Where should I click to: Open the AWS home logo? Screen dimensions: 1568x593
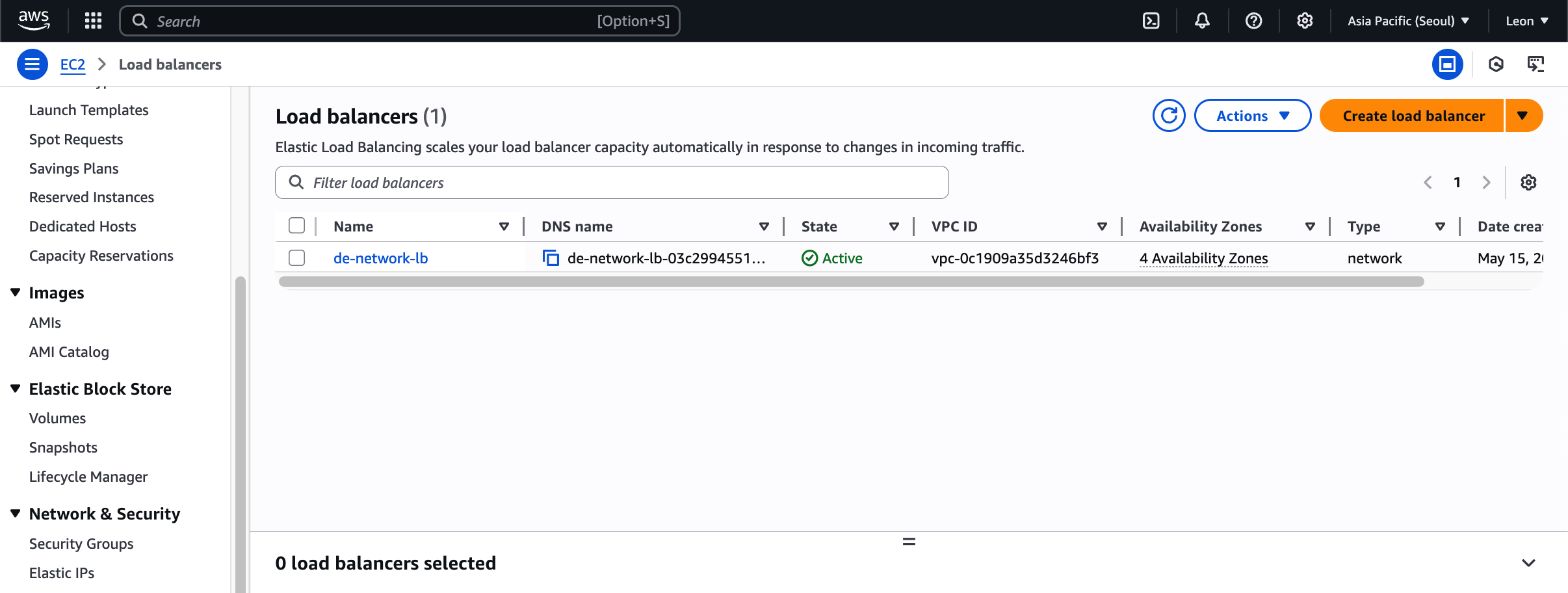[x=34, y=21]
